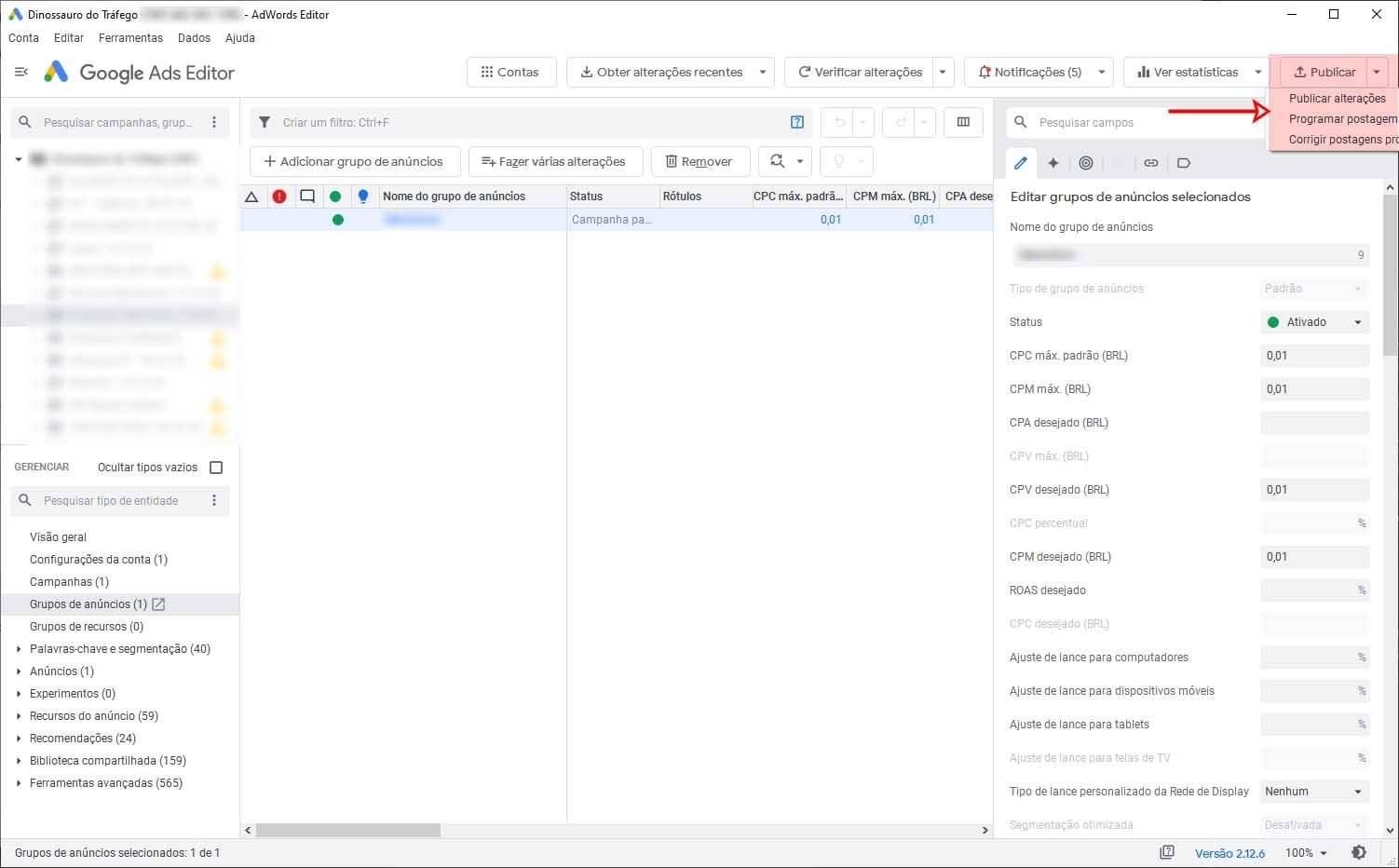
Task: Sort by the green status dot column
Action: click(x=335, y=197)
